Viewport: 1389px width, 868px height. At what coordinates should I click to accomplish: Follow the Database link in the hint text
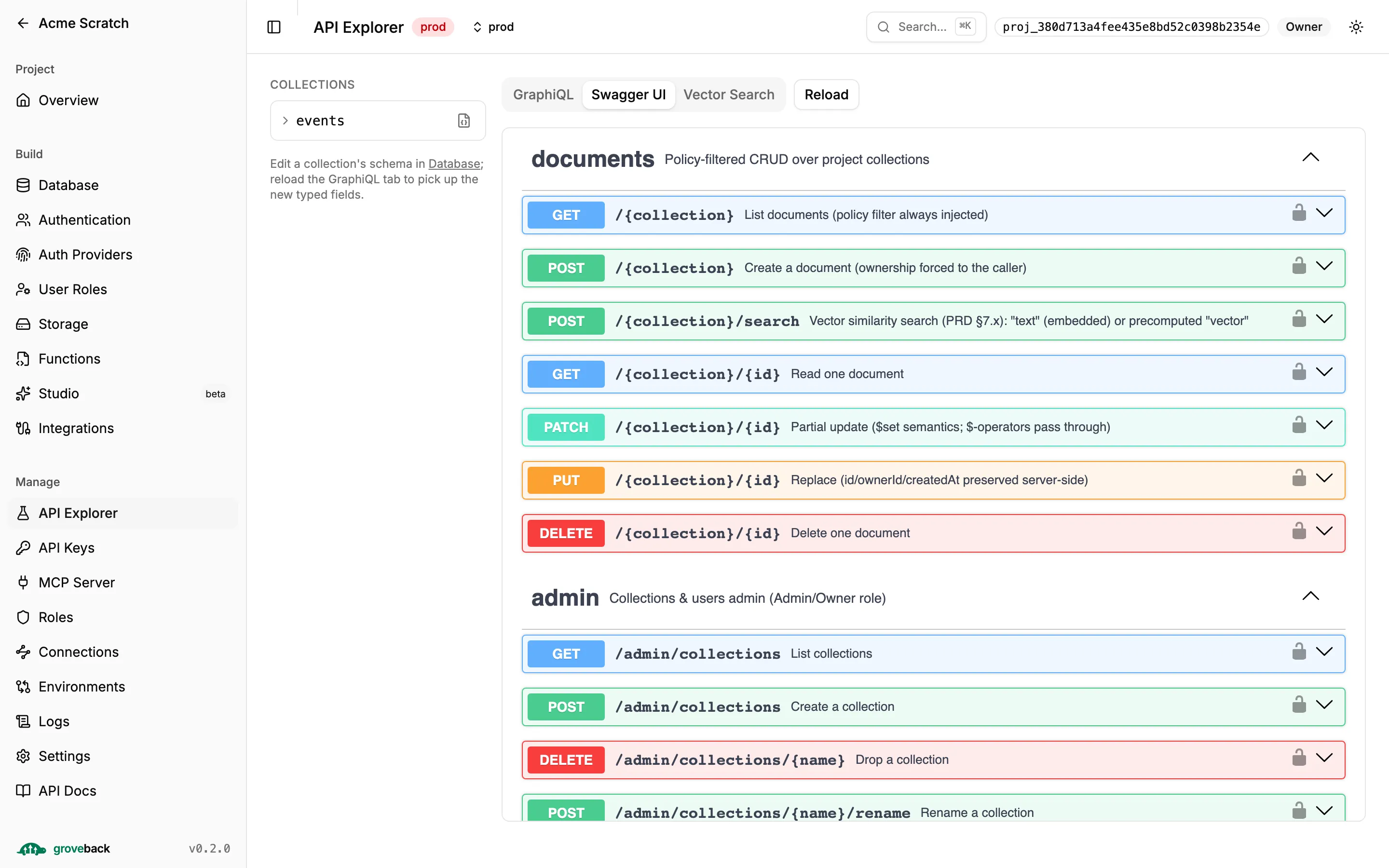click(x=454, y=163)
